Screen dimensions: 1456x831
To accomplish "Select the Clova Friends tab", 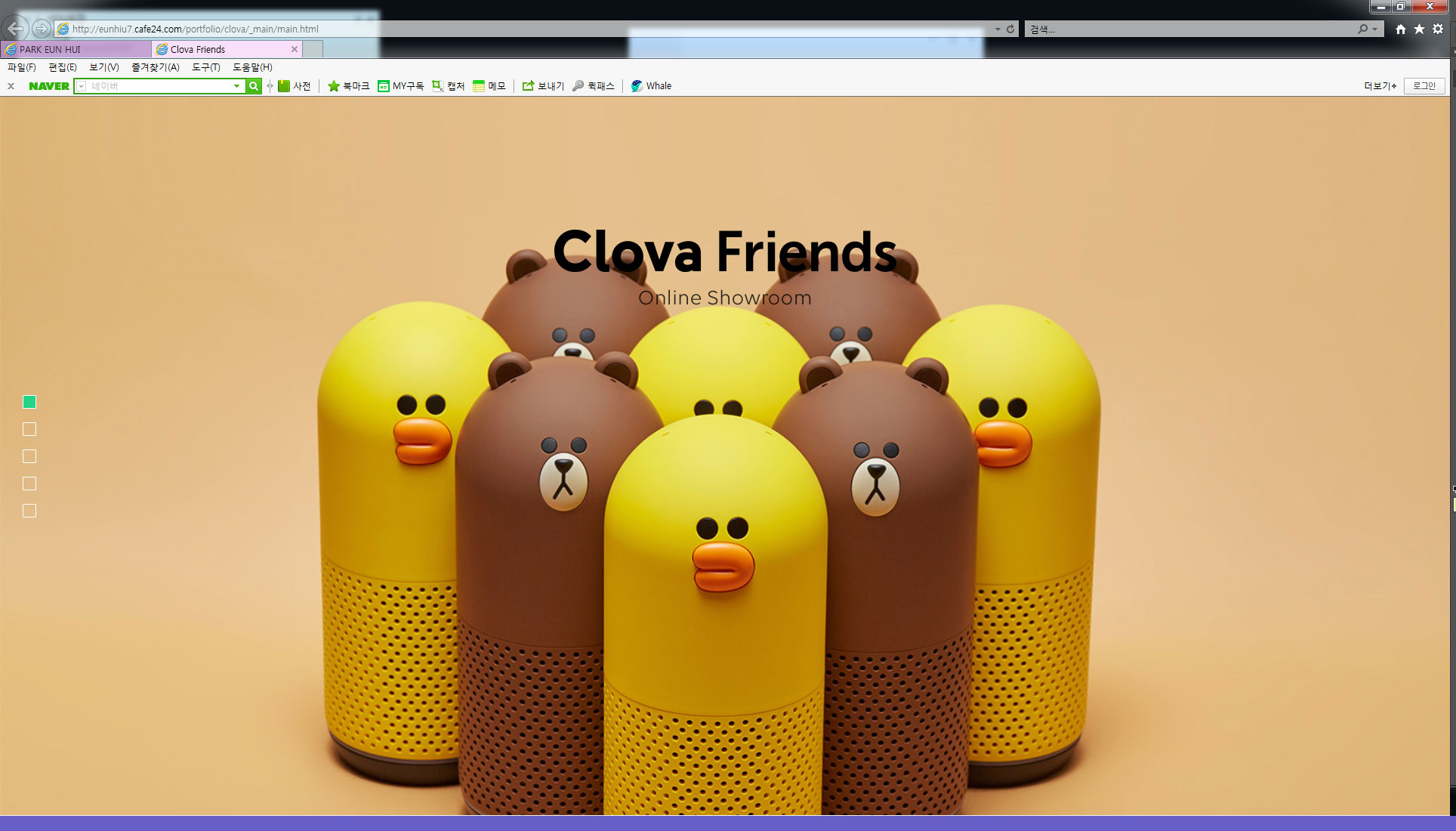I will click(227, 49).
